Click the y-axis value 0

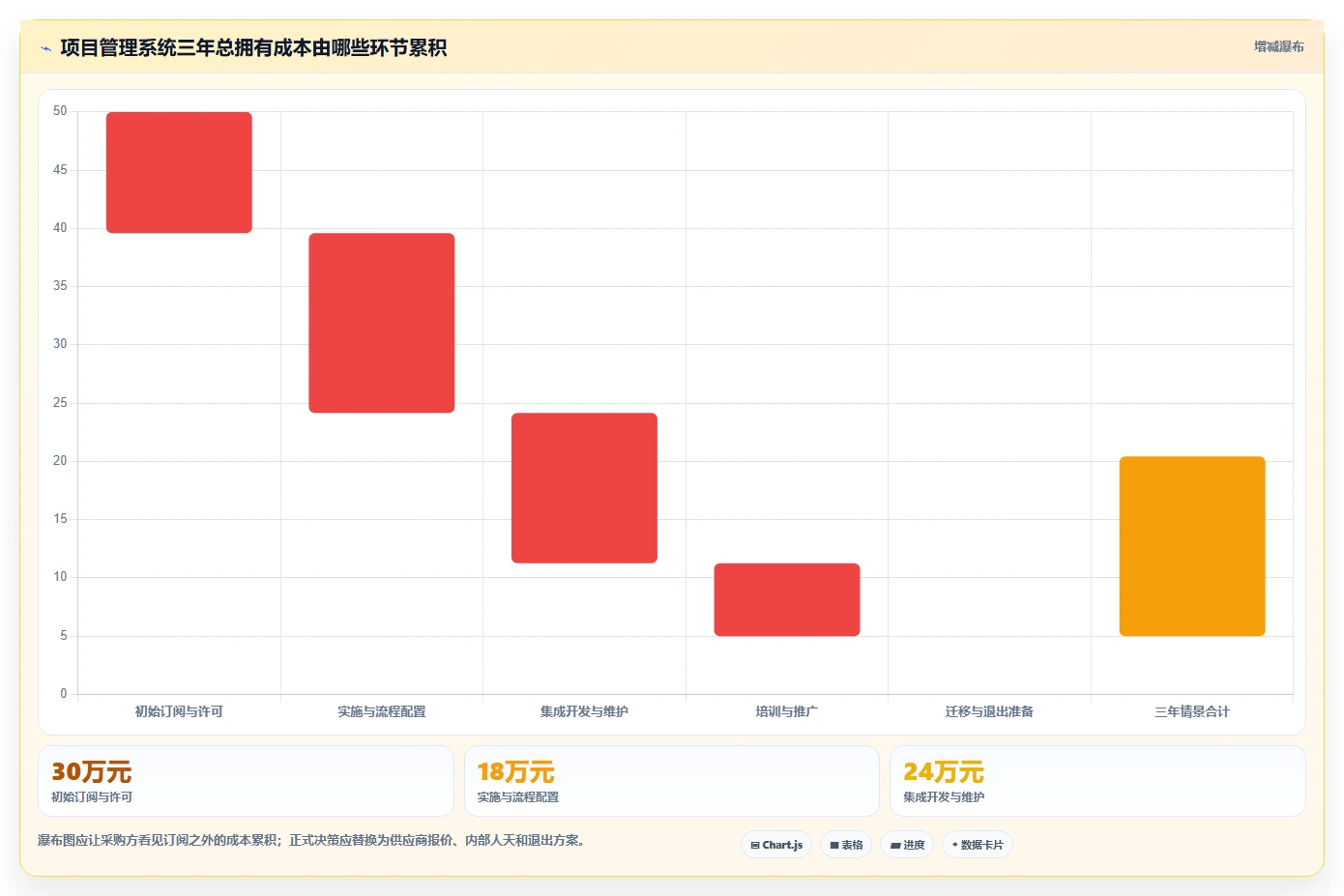coord(64,694)
